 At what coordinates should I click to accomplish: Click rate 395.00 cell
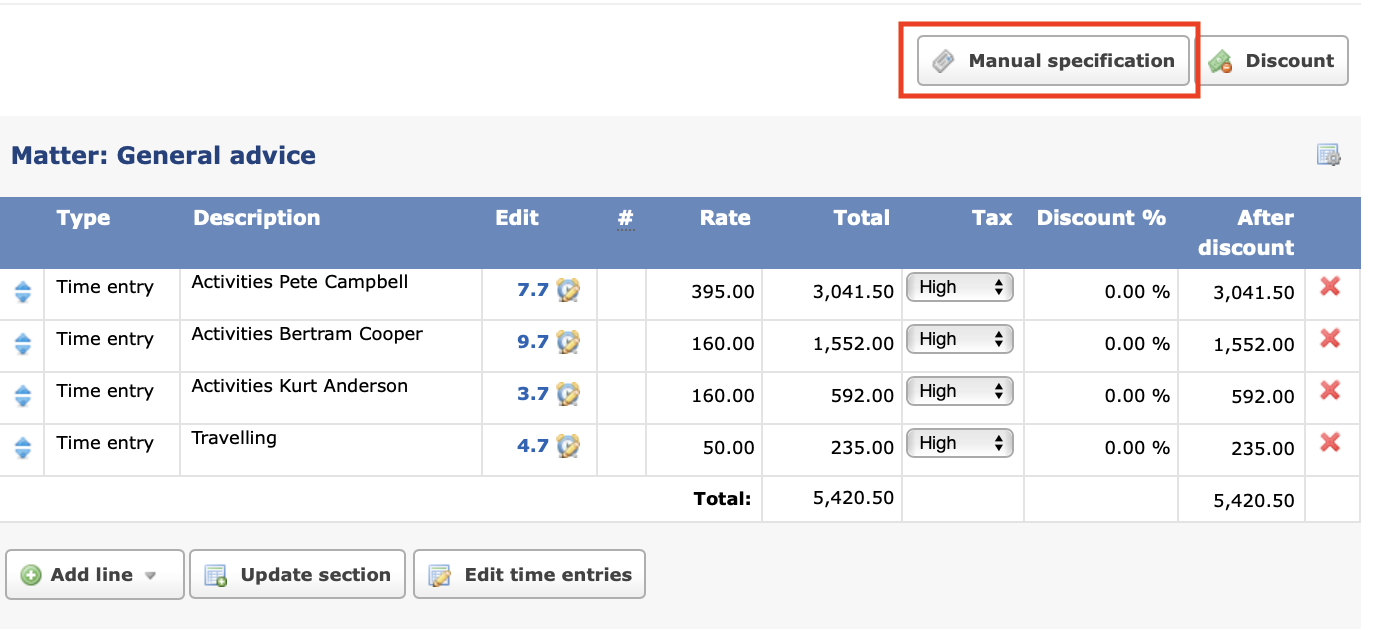(x=723, y=292)
